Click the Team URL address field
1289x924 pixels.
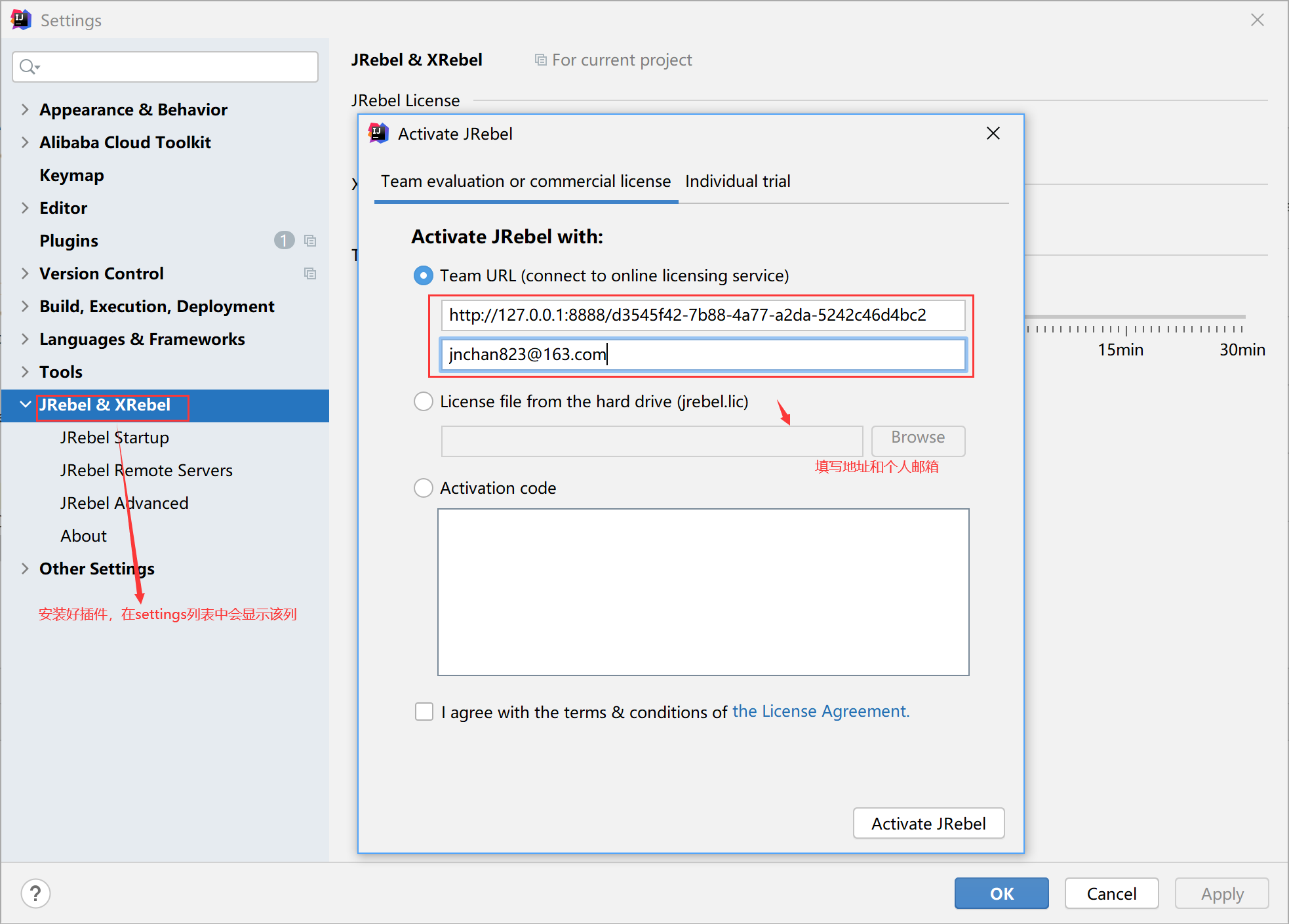(x=703, y=315)
